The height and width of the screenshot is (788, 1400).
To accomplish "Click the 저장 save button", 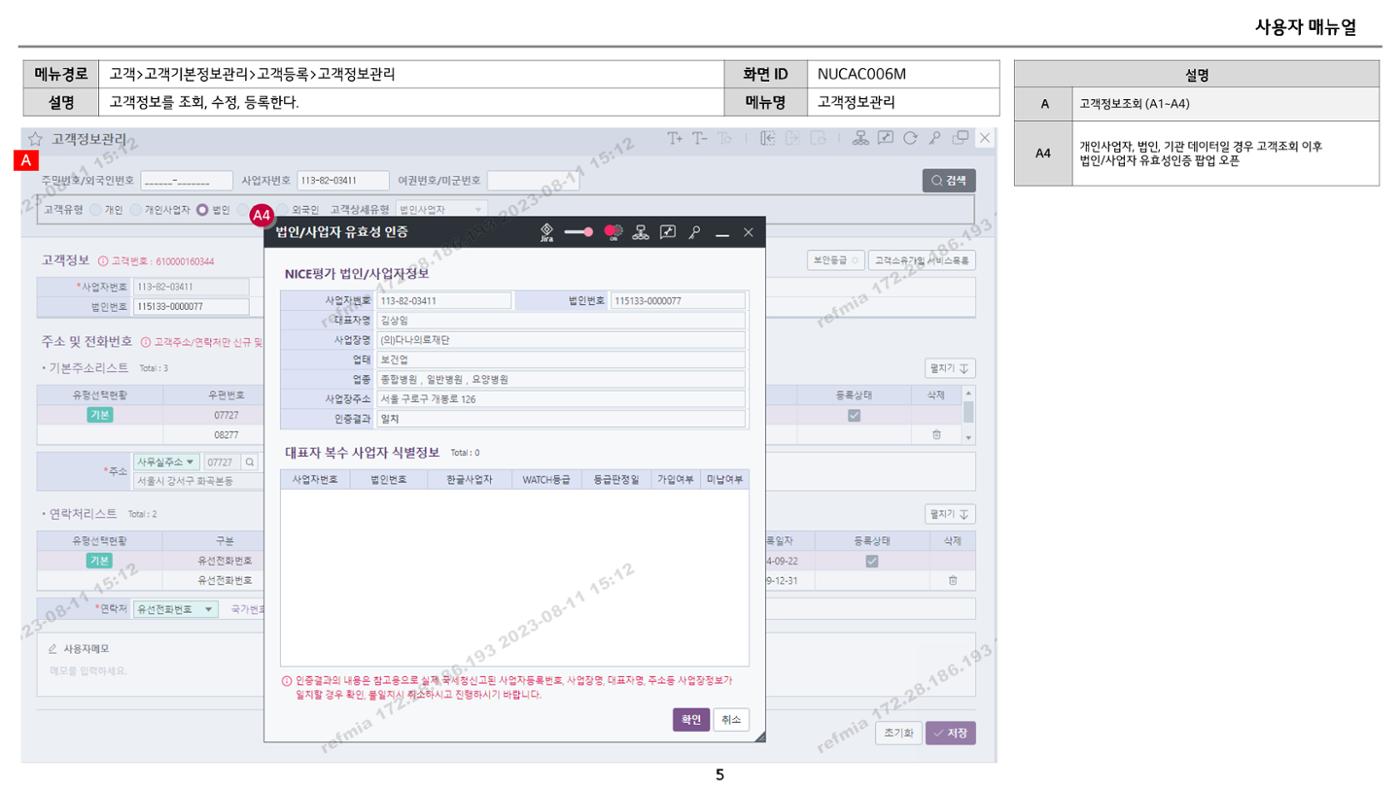I will click(x=950, y=733).
